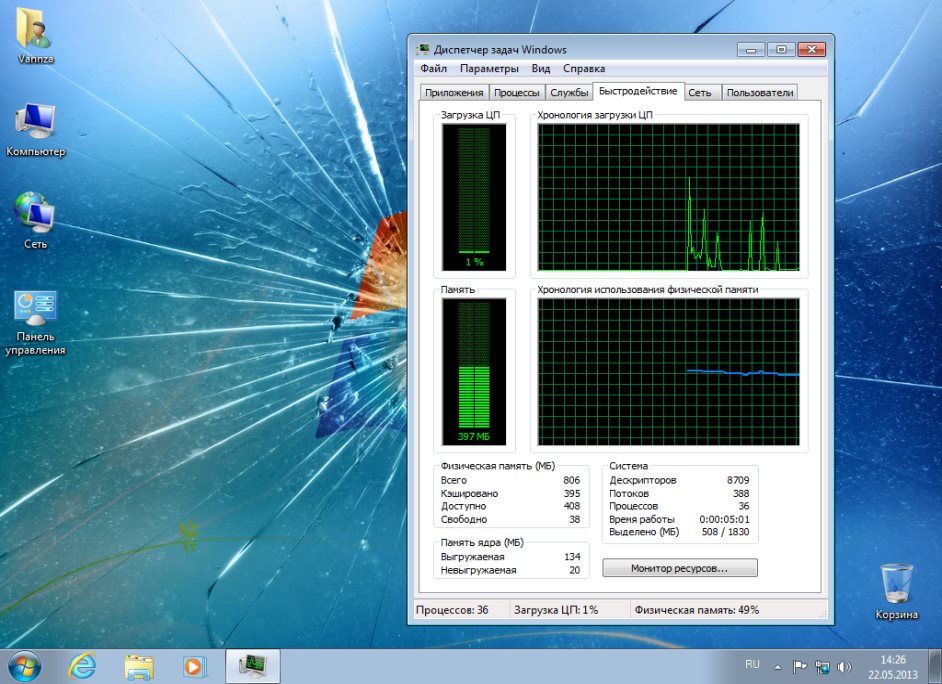Open the Параметры menu

click(x=489, y=68)
